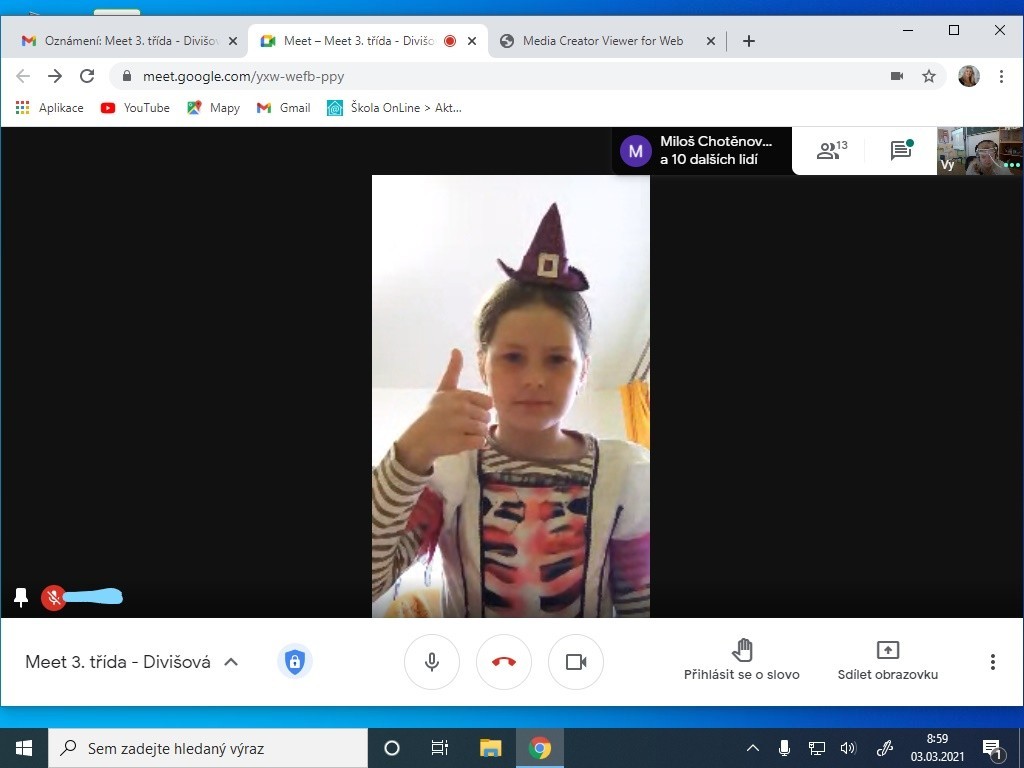Expand meeting details next to Divišová
Viewport: 1024px width, 768px height.
coord(231,661)
